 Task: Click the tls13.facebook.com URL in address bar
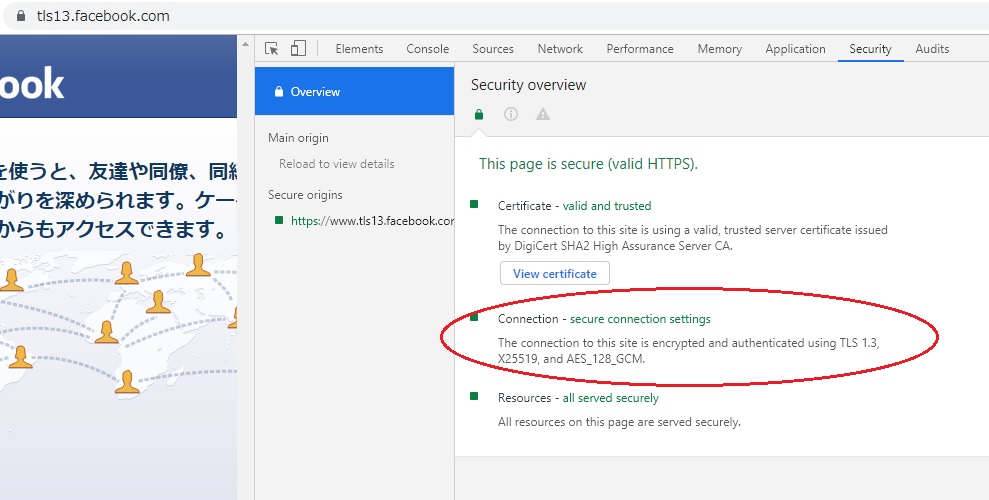point(103,16)
